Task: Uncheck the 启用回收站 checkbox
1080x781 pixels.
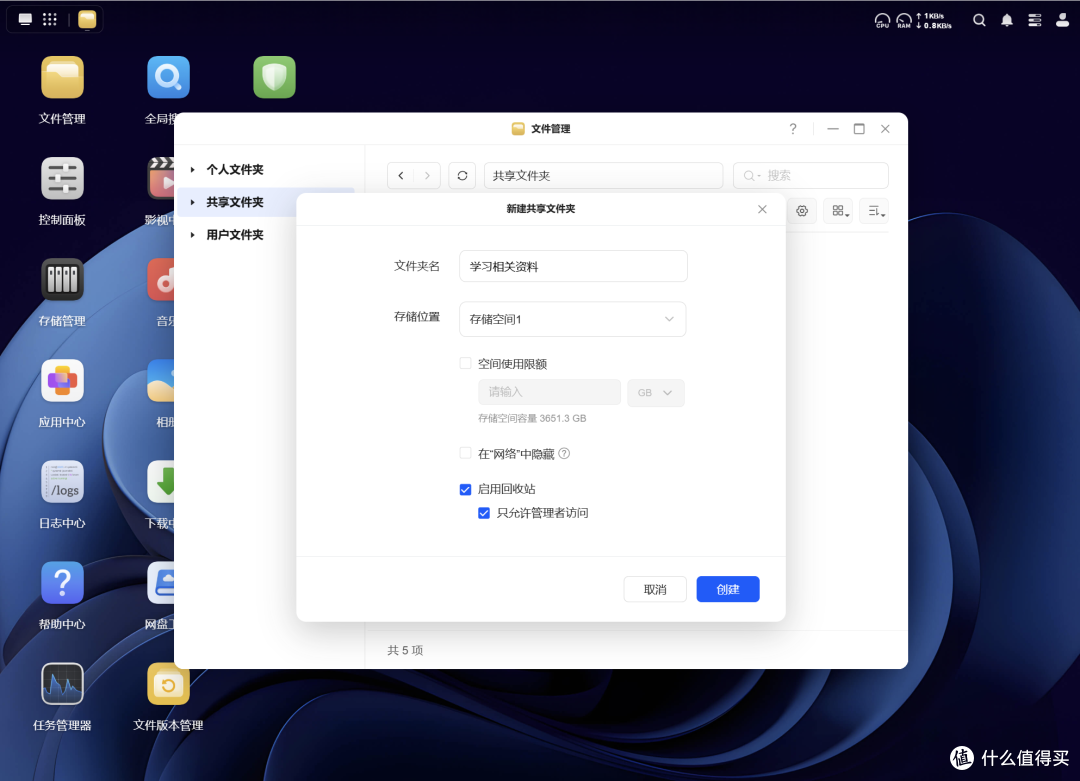Action: [x=466, y=489]
